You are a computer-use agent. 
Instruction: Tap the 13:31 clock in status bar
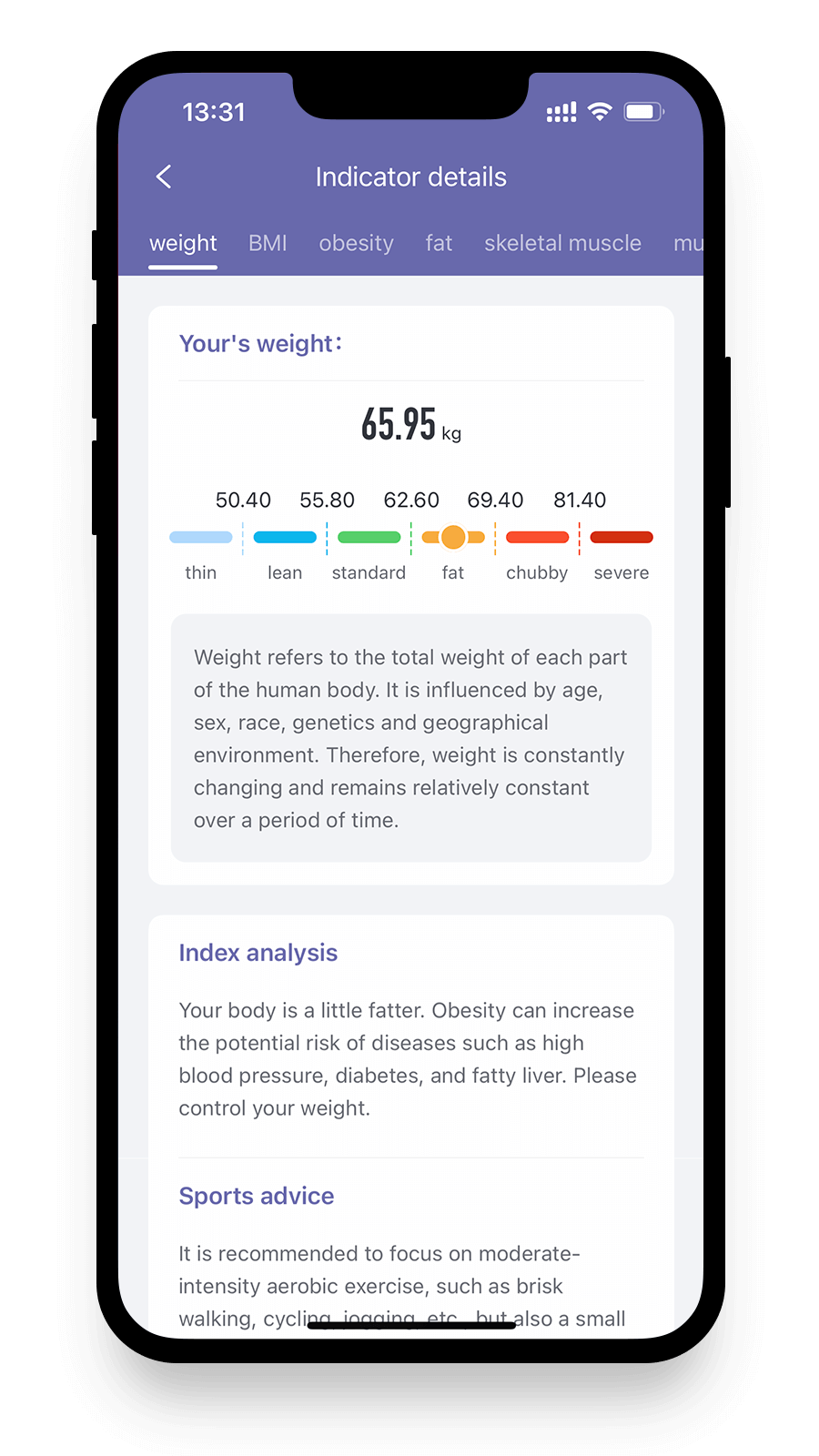pyautogui.click(x=214, y=112)
